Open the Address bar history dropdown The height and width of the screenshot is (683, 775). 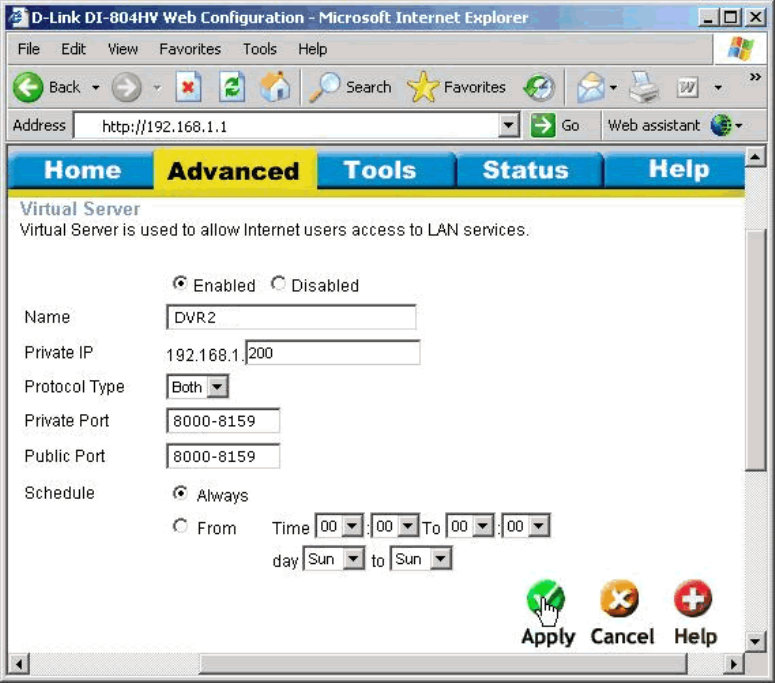click(508, 126)
